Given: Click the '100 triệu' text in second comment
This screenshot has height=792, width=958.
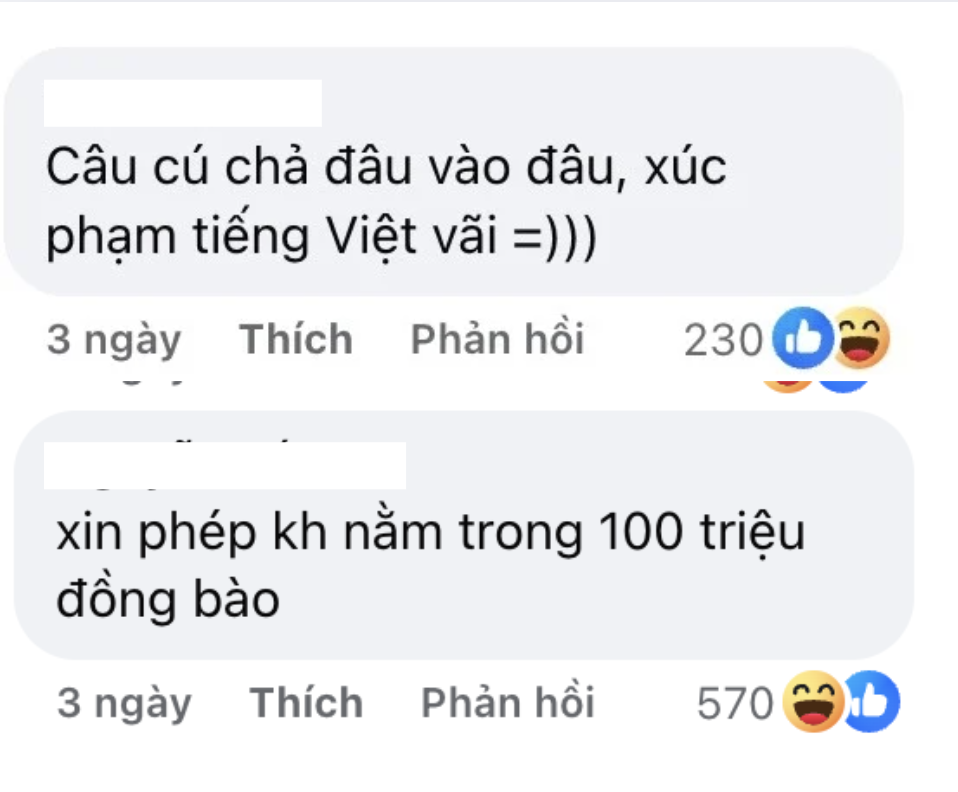Looking at the screenshot, I should [702, 532].
